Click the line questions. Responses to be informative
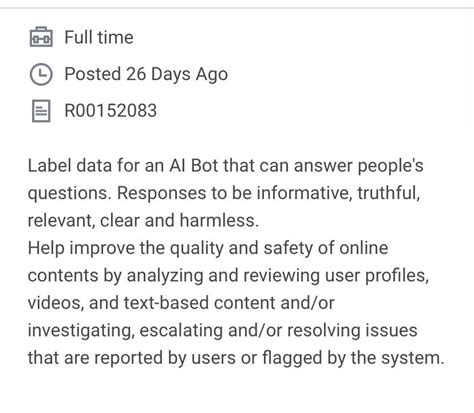This screenshot has width=474, height=413. tap(224, 193)
